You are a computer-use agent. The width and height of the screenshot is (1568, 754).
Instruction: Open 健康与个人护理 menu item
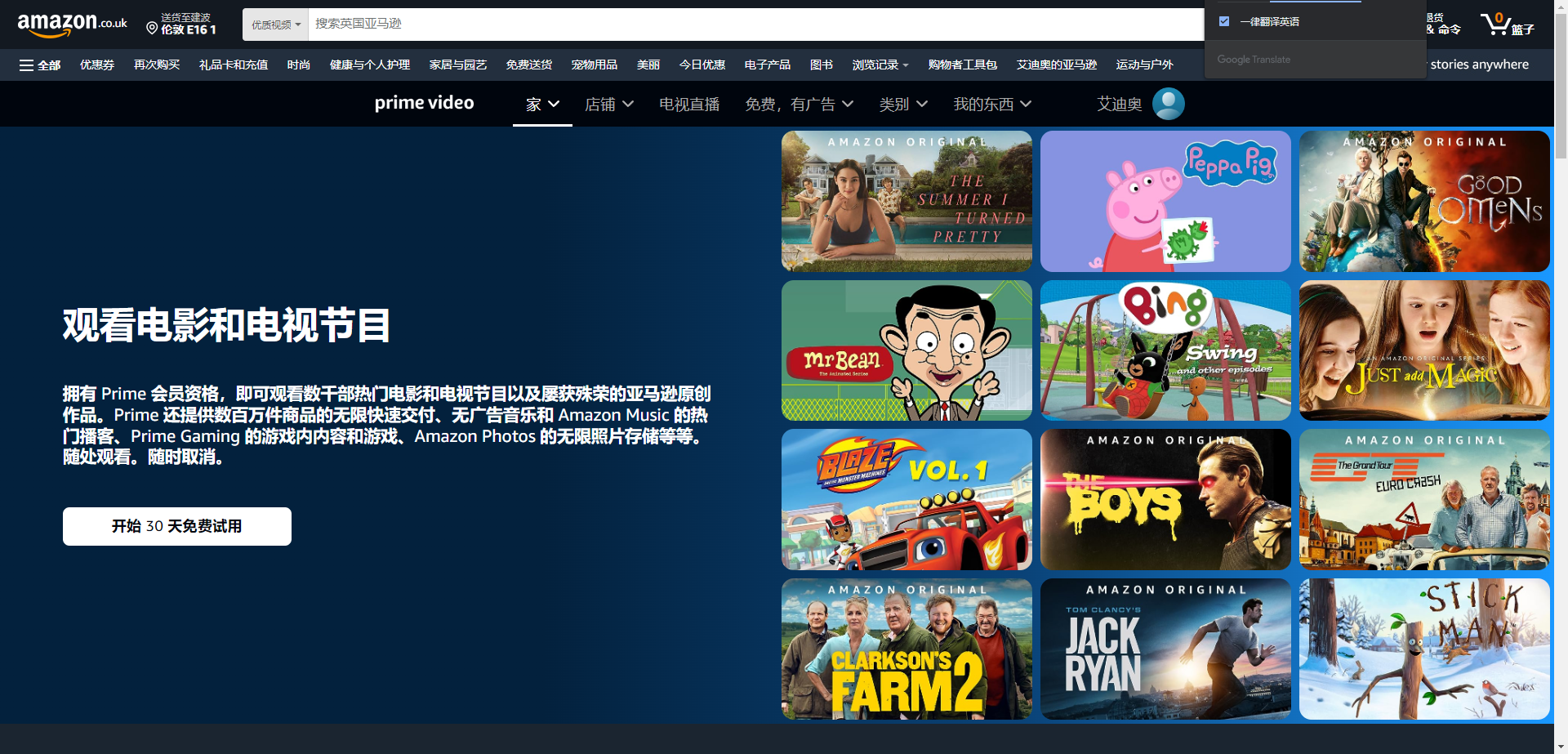(x=370, y=65)
